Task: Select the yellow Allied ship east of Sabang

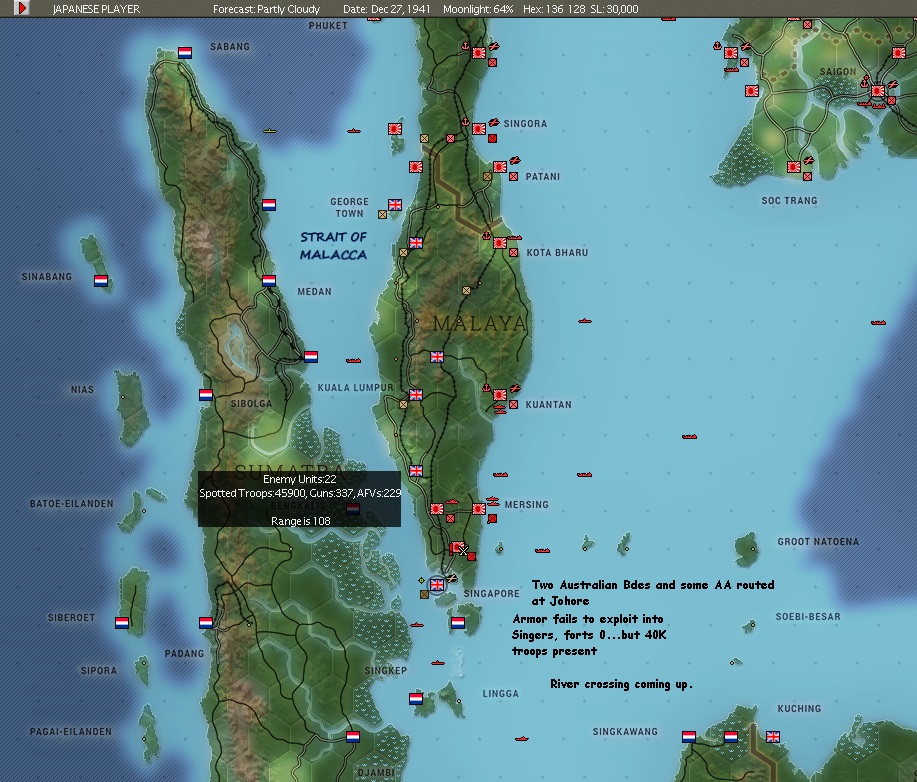Action: [270, 130]
